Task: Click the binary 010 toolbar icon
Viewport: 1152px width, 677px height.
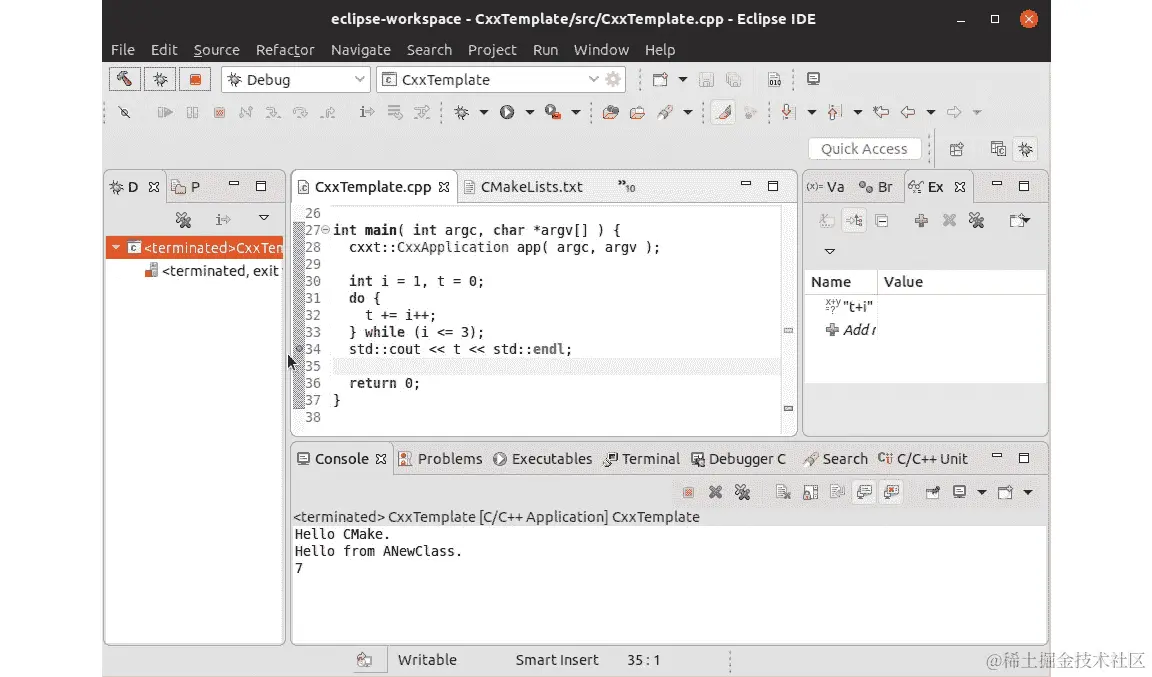Action: 774,79
